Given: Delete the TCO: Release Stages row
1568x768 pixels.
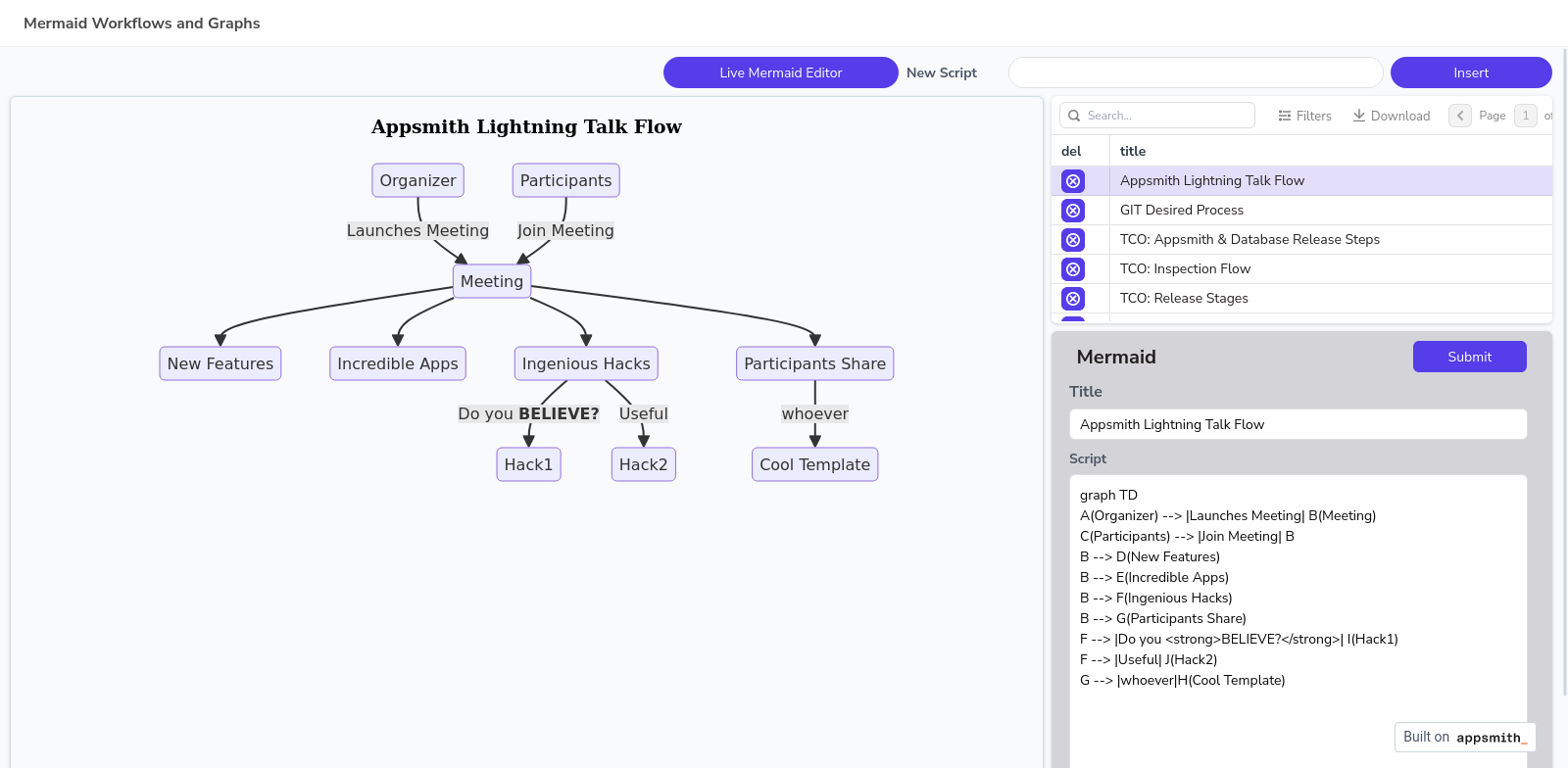Looking at the screenshot, I should [1073, 299].
